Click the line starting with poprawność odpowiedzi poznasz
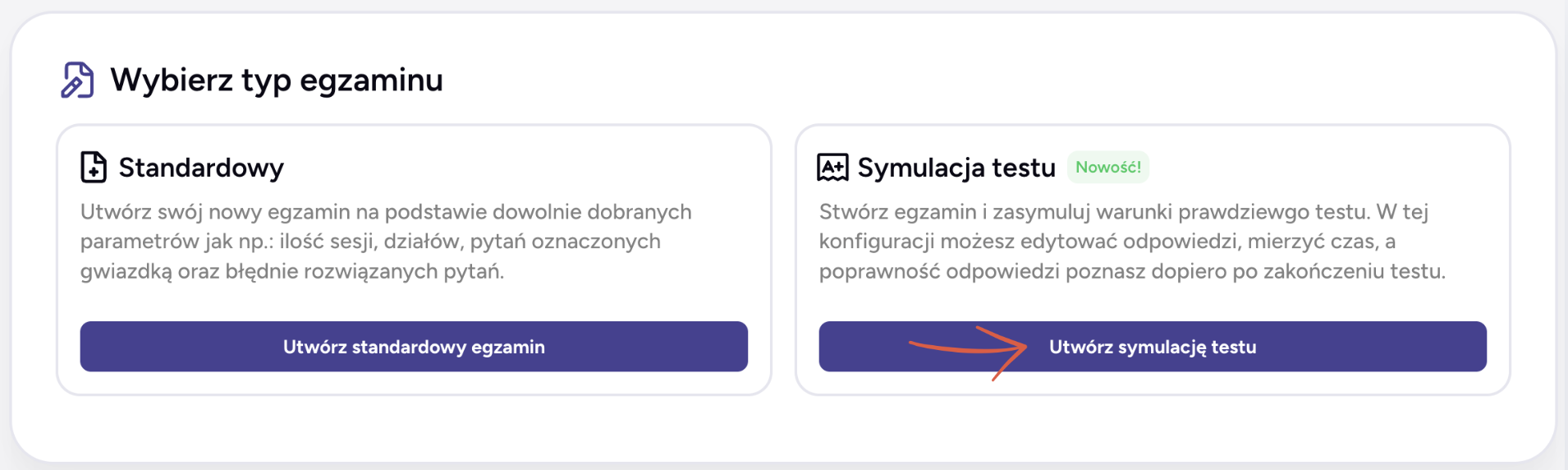The height and width of the screenshot is (470, 1568). [x=1132, y=271]
